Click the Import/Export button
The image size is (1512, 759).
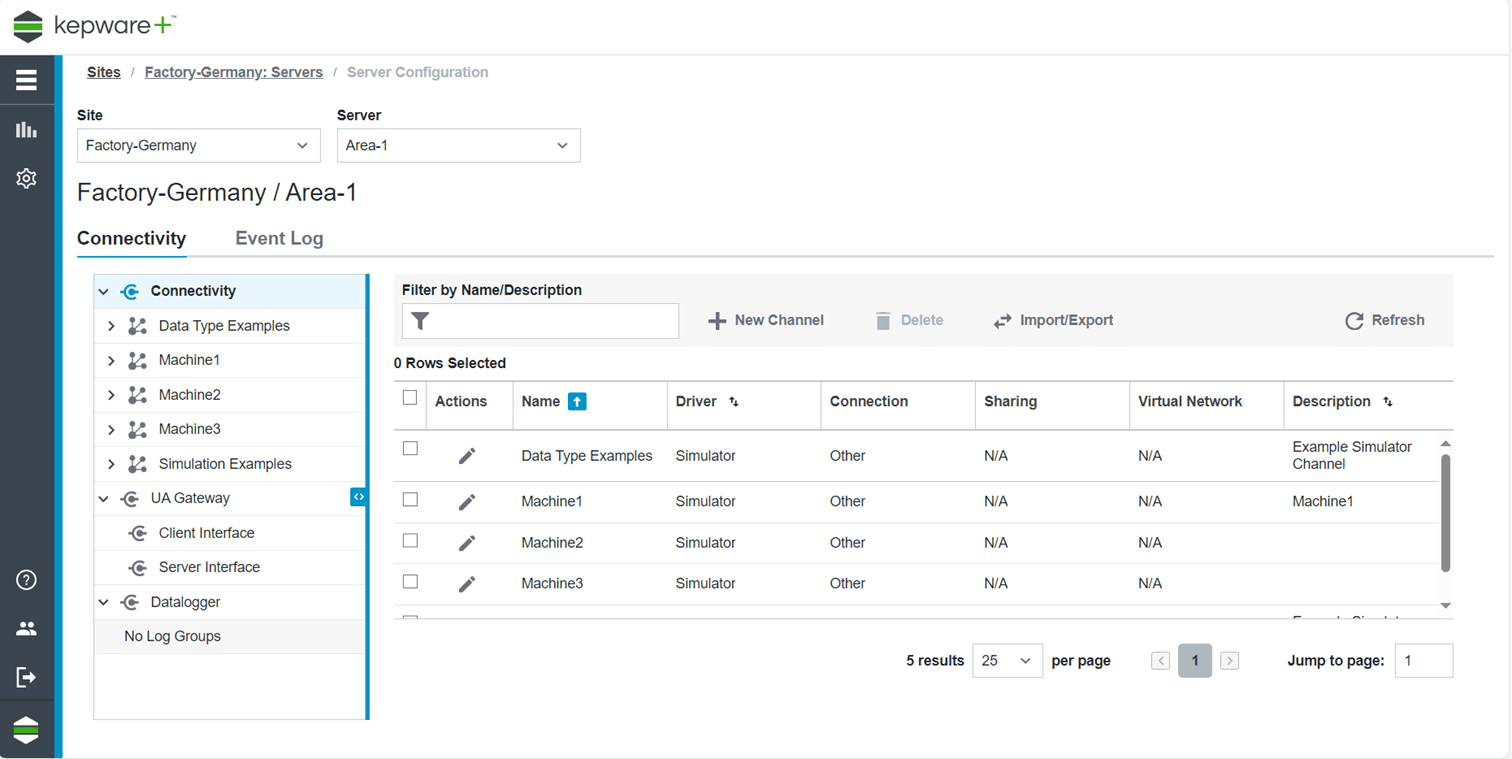pyautogui.click(x=1053, y=320)
